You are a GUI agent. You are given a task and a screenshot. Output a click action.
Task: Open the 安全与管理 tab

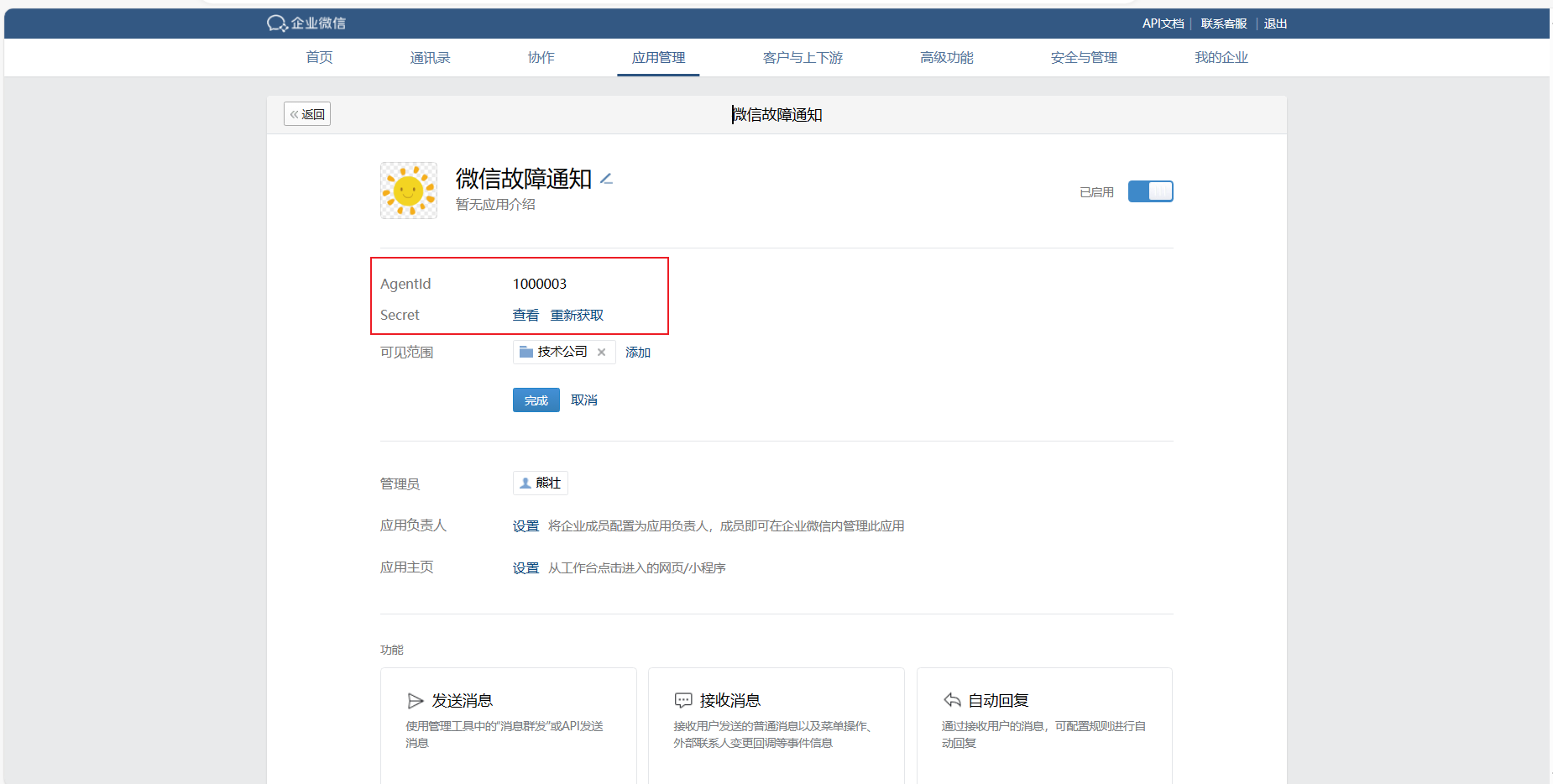click(1084, 57)
